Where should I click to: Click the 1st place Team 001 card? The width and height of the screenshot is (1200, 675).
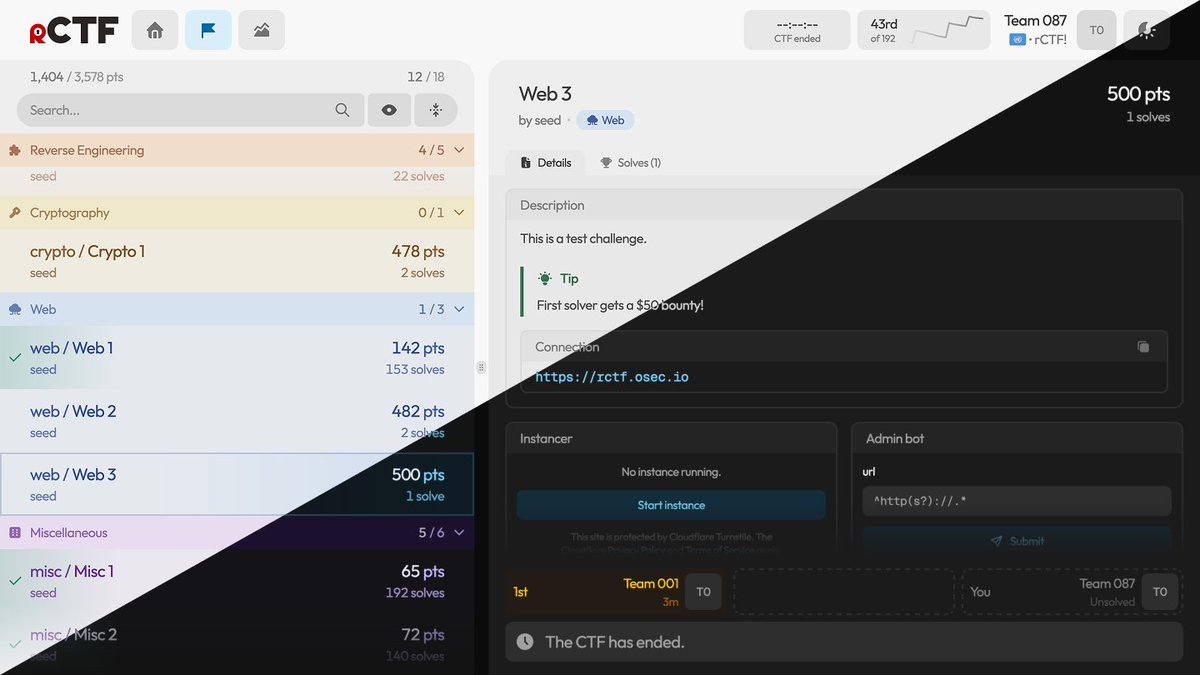(614, 592)
